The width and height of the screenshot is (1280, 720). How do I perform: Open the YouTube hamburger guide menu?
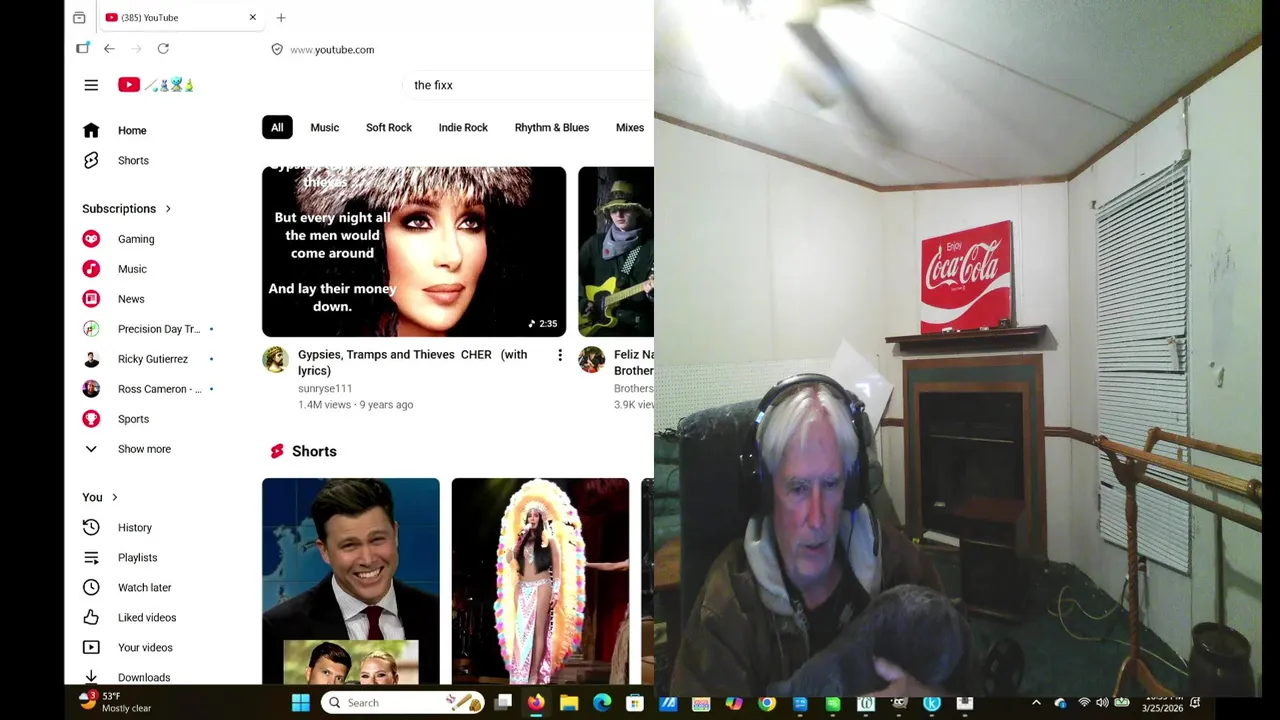(91, 85)
